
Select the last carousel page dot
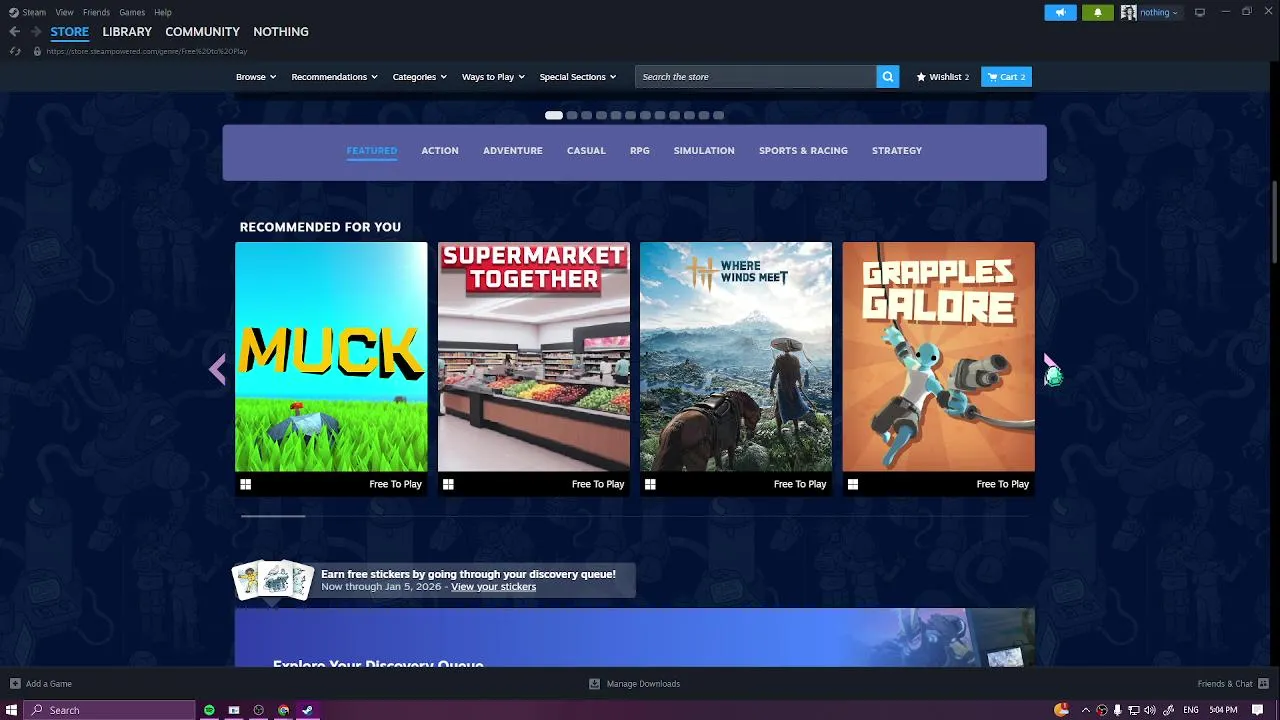[x=718, y=115]
